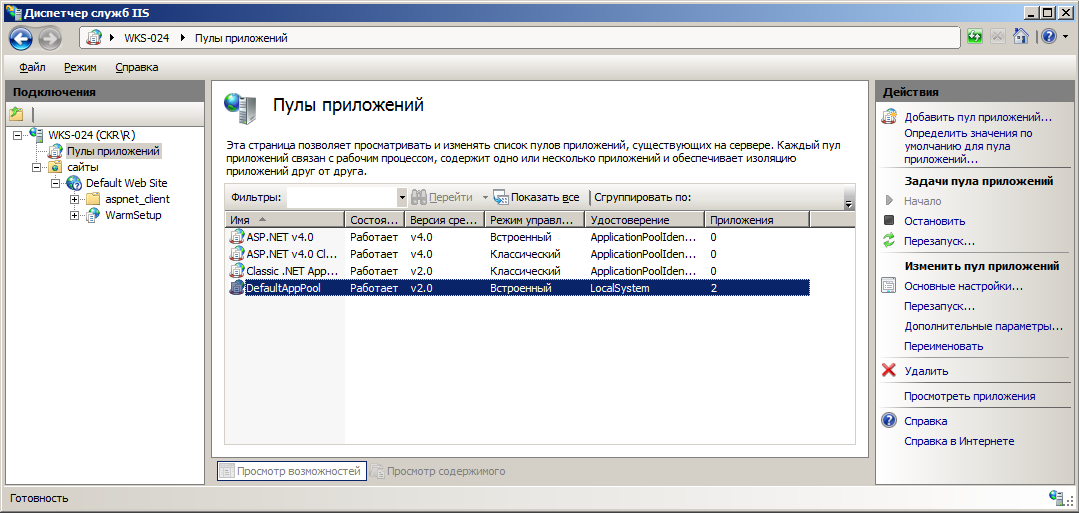
Task: Click the Основные настройки settings icon
Action: 888,286
